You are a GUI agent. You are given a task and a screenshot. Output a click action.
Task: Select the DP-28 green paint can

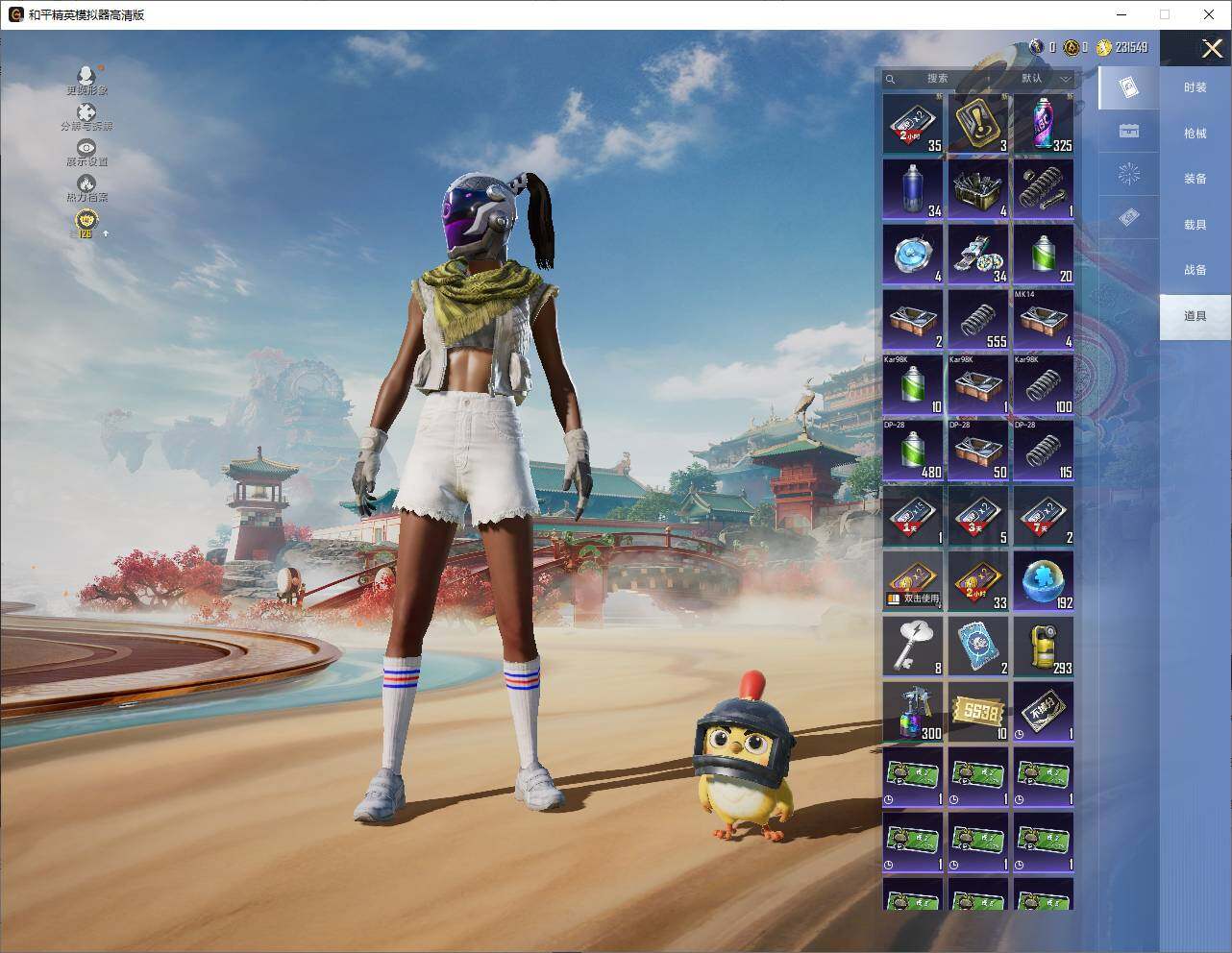point(913,451)
